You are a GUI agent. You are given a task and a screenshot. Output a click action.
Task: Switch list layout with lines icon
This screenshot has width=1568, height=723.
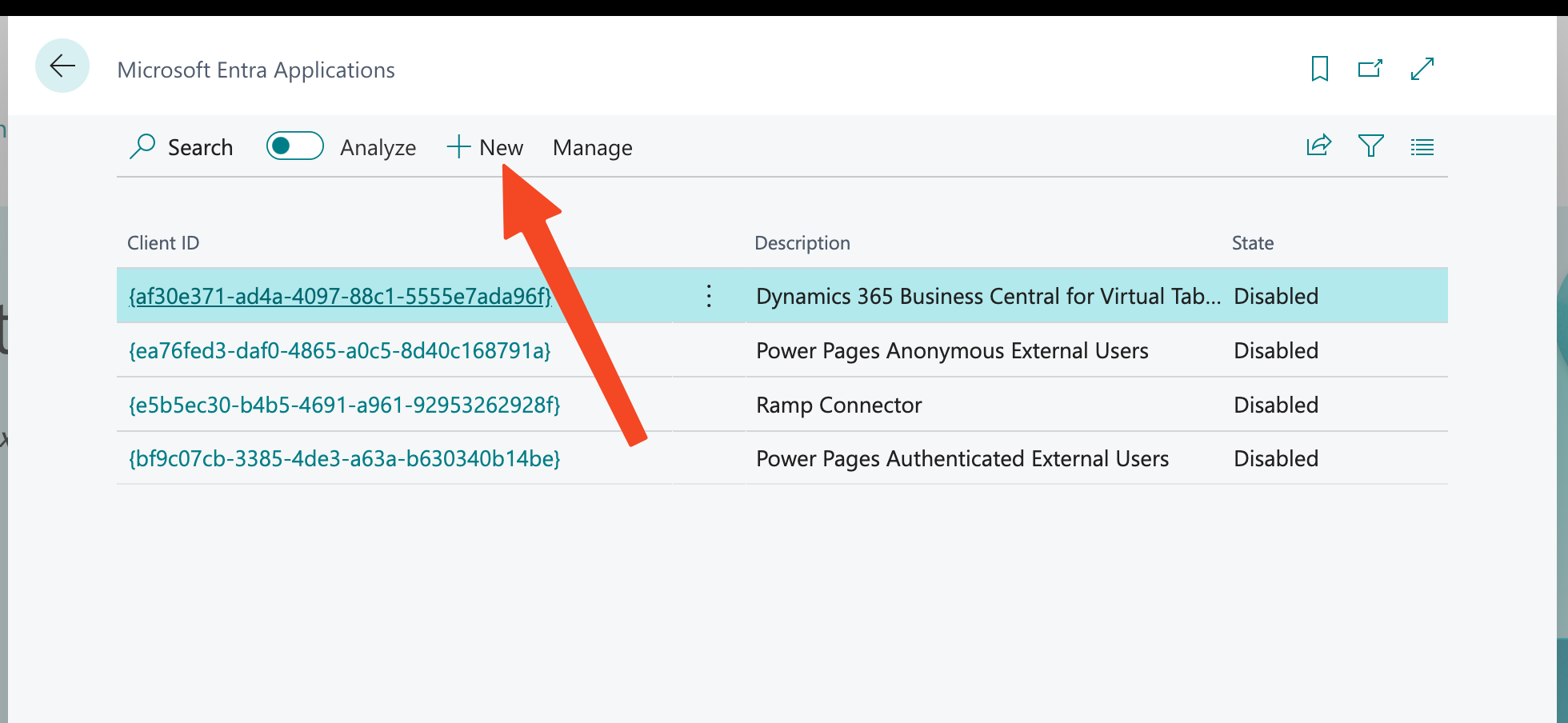tap(1422, 147)
